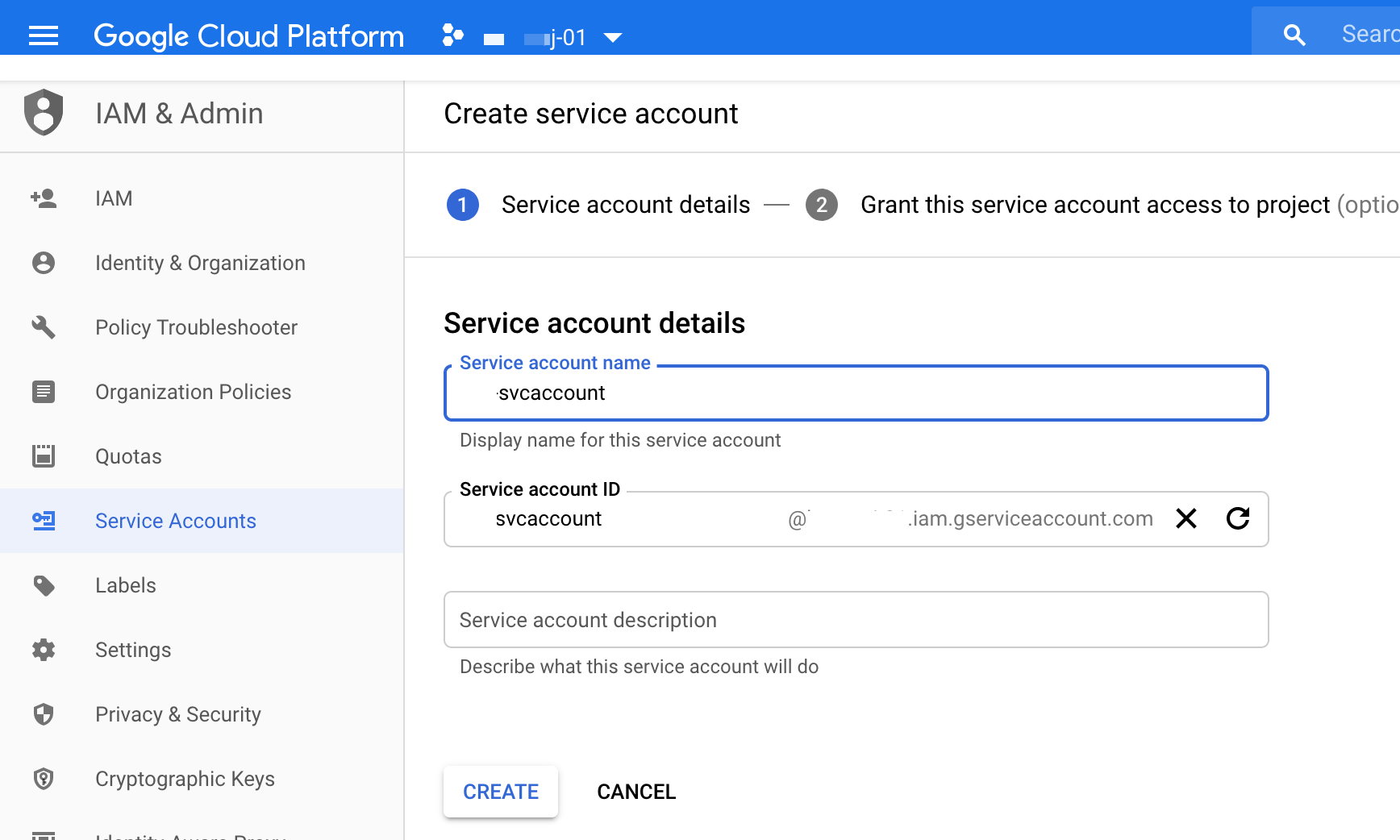Open Settings via the gear icon
1400x840 pixels.
click(43, 650)
